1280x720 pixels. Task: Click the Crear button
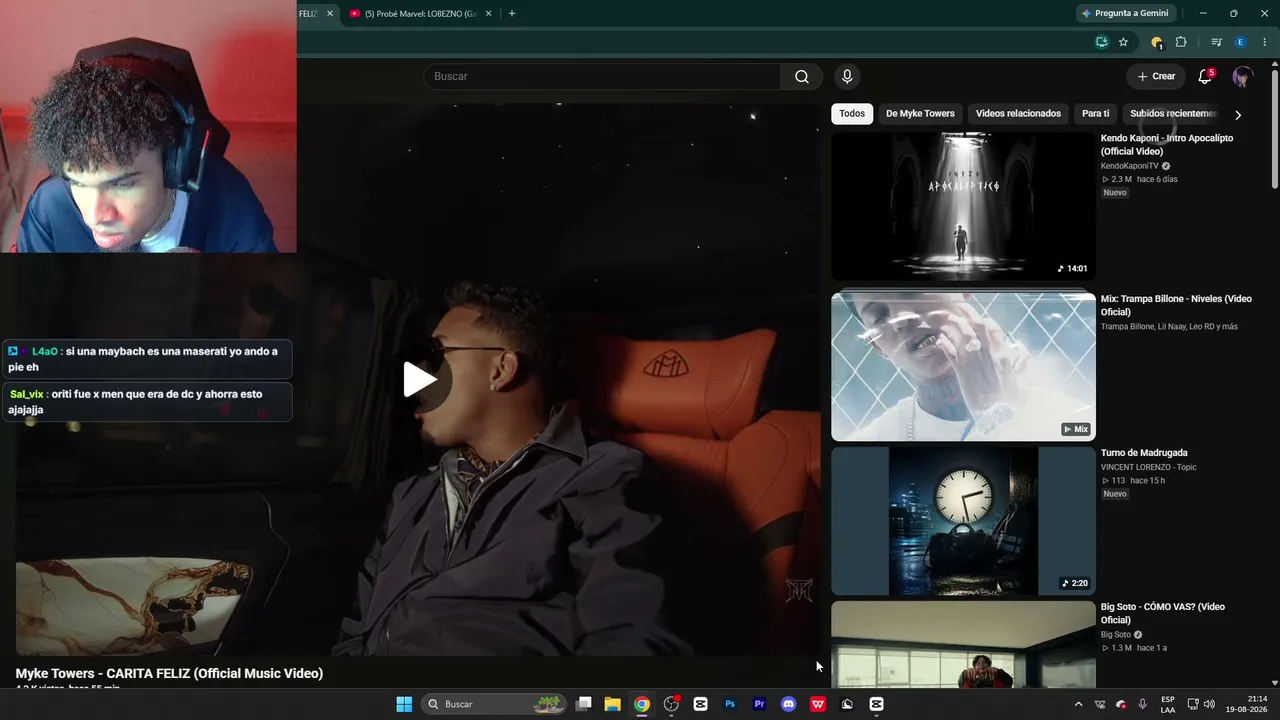pos(1156,76)
